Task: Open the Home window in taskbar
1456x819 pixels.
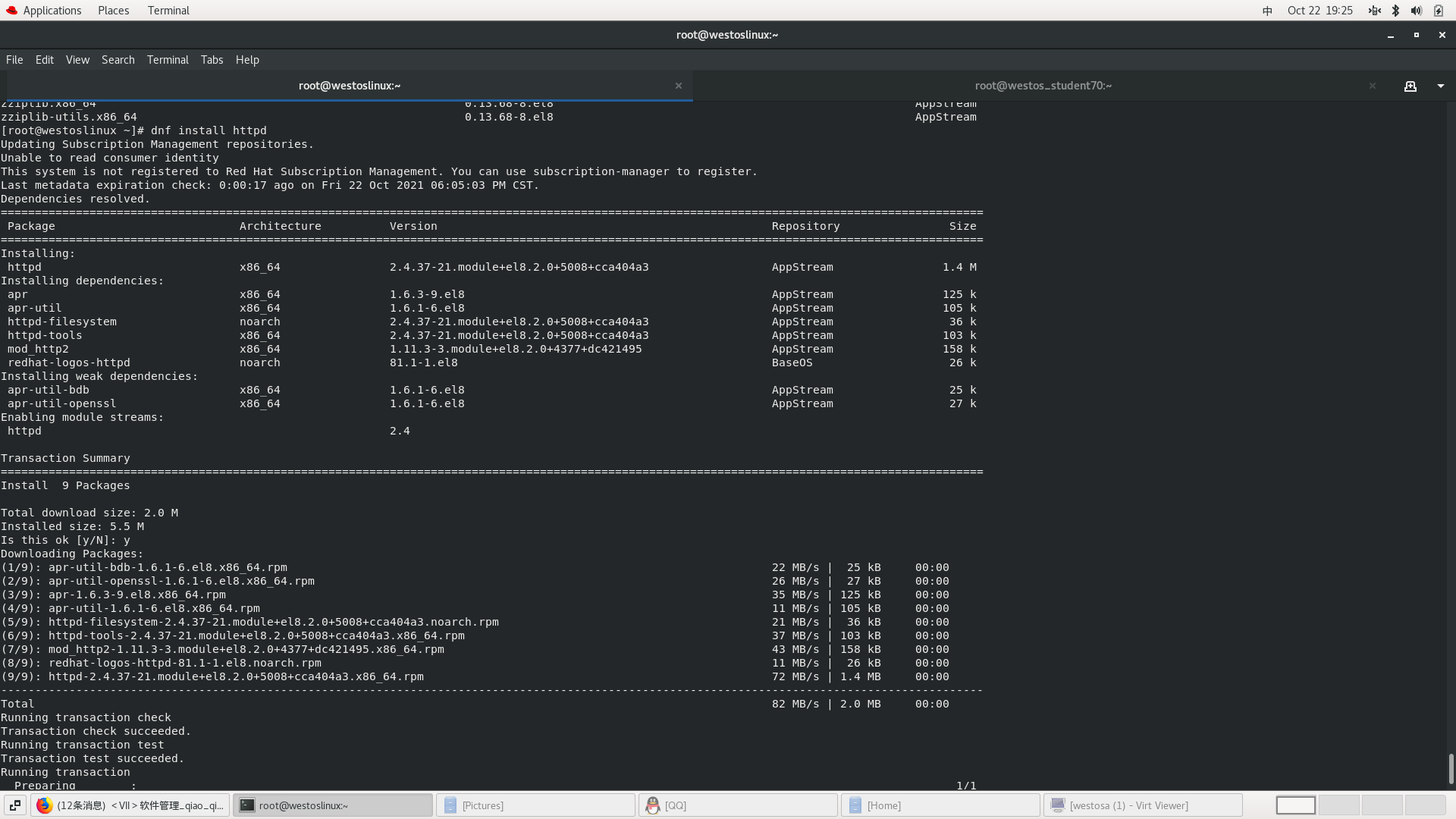Action: click(x=940, y=805)
